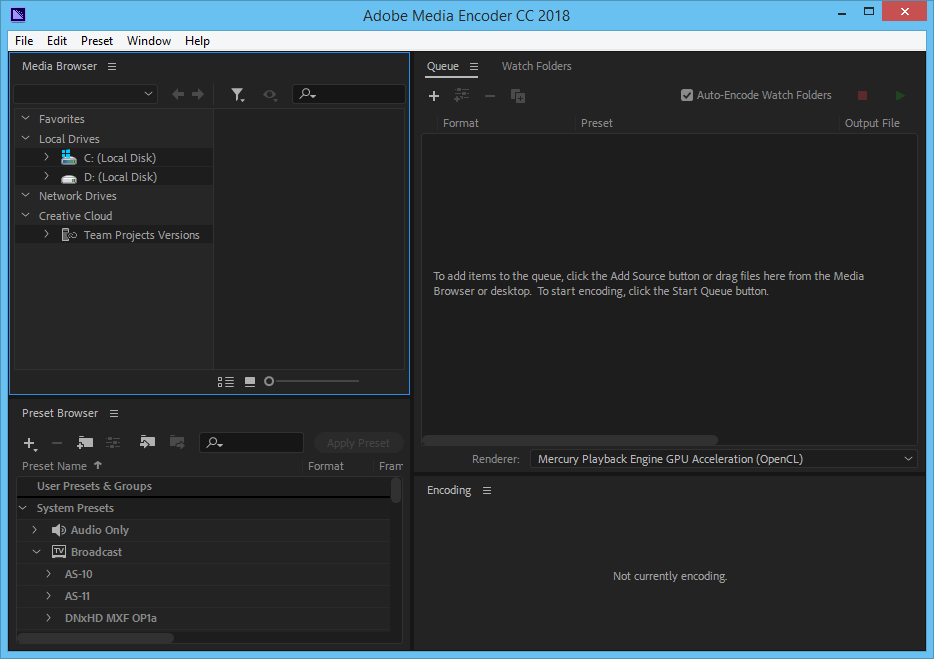
Task: Open the Window menu
Action: tap(149, 41)
